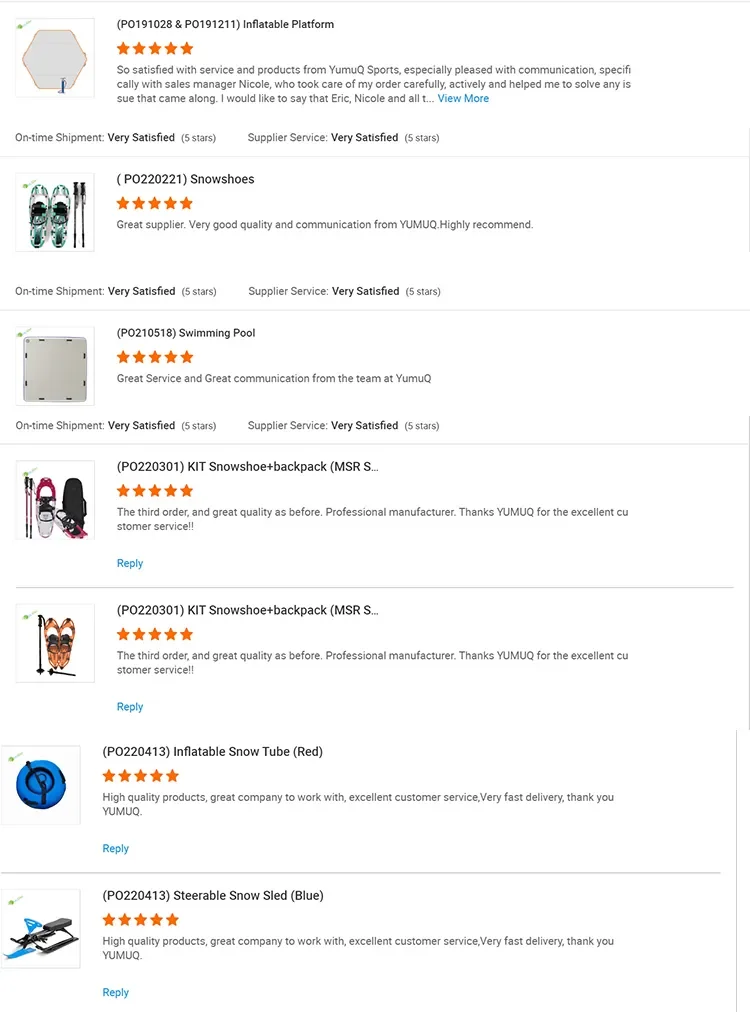Click the pink snowshoe kit thumbnail
Image resolution: width=750 pixels, height=1012 pixels.
point(55,500)
